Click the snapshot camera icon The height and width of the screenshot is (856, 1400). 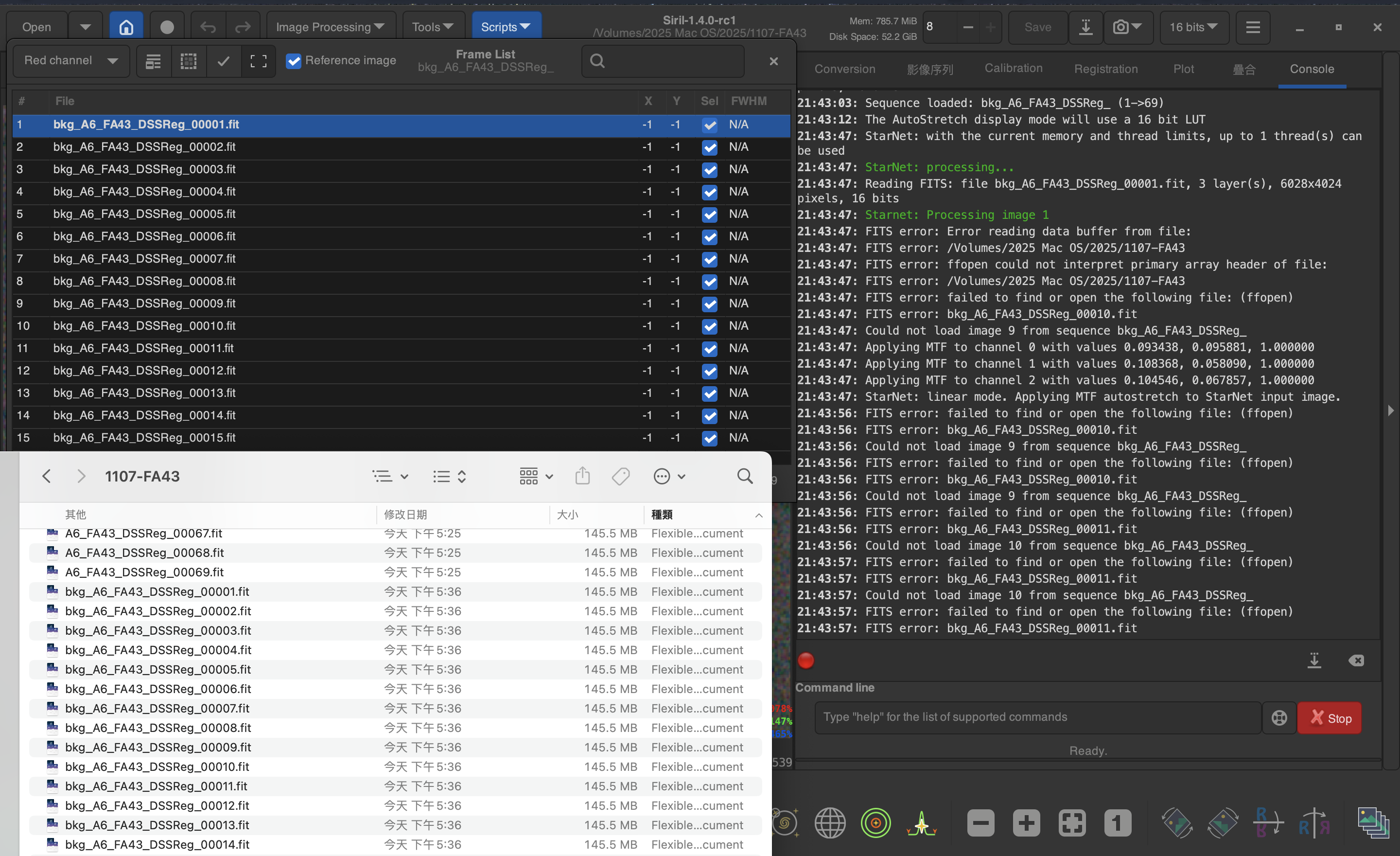pos(1120,27)
